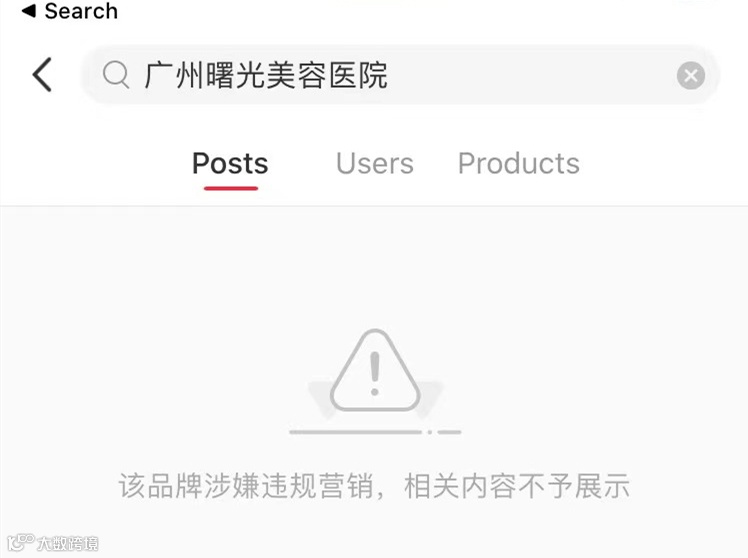Open the Products tab

point(519,164)
